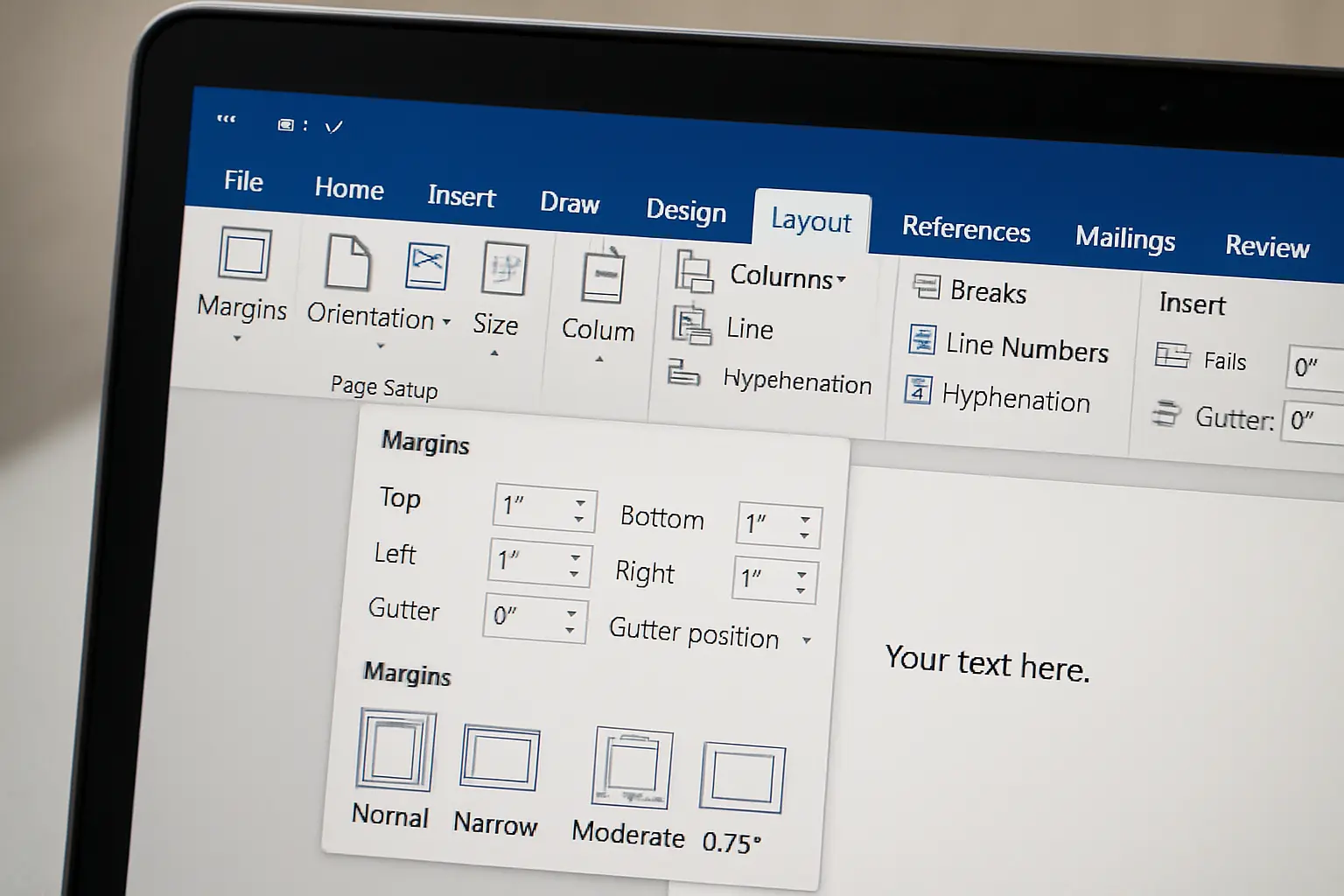The width and height of the screenshot is (1344, 896).
Task: Click the Line label in ribbon
Action: pos(750,329)
